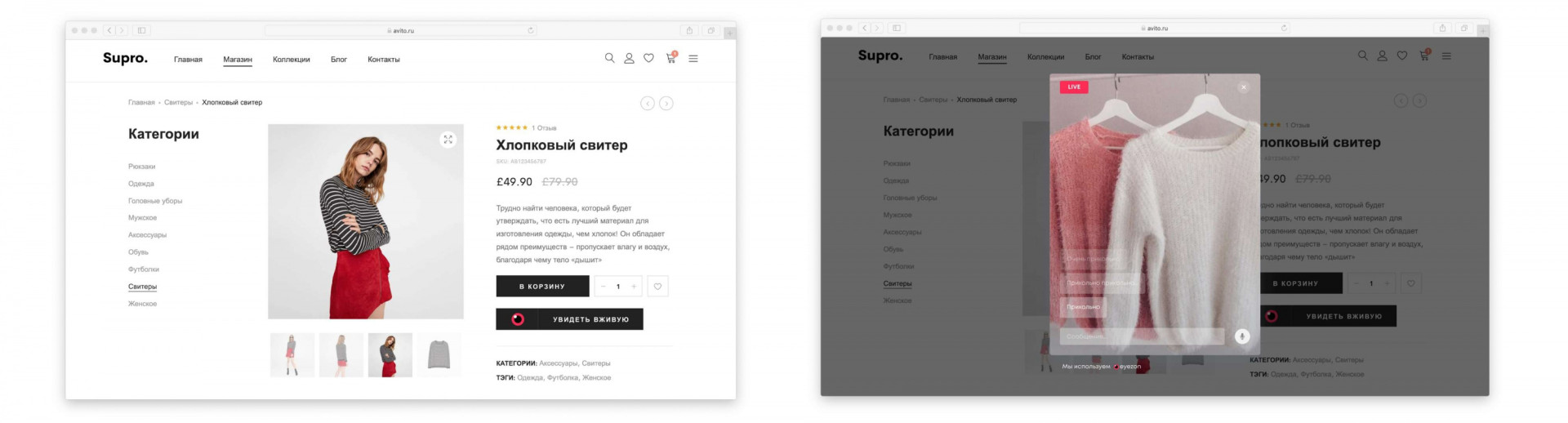Open shopping cart icon in left window
This screenshot has width=1568, height=423.
[671, 58]
